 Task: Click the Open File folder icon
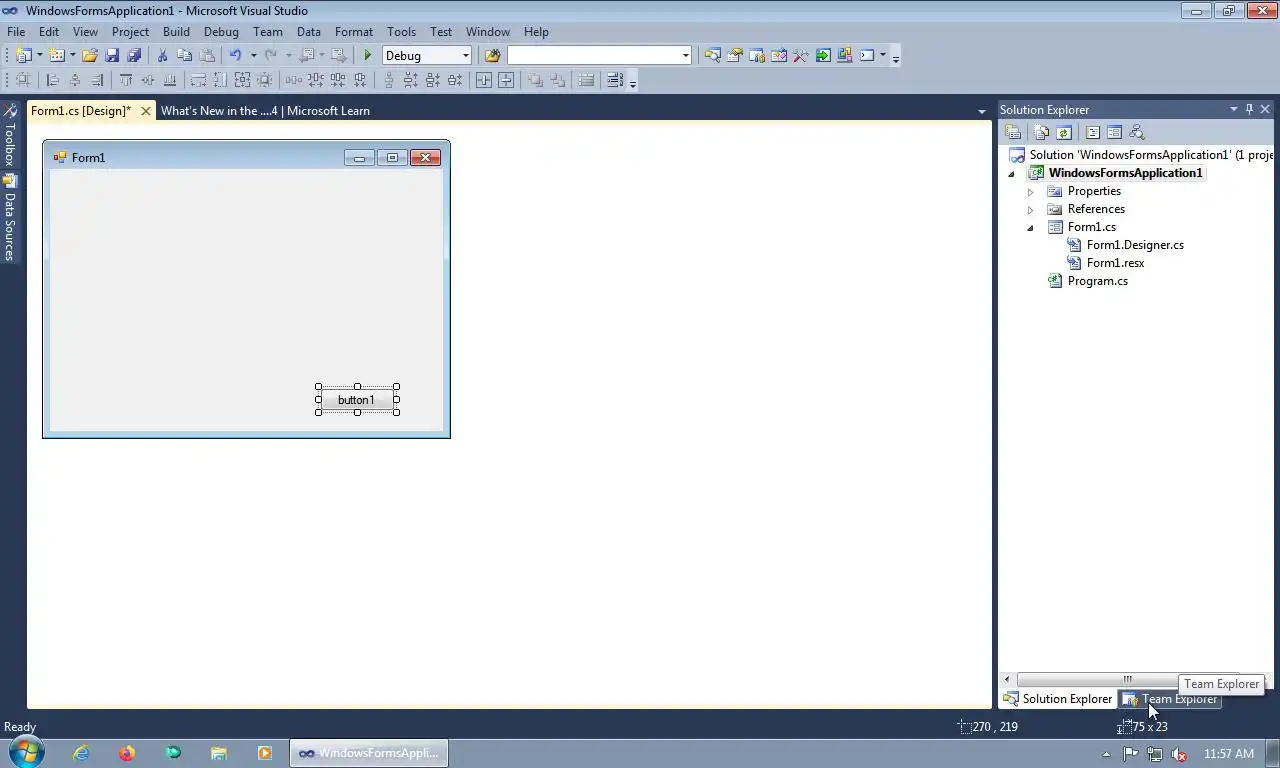coord(89,56)
